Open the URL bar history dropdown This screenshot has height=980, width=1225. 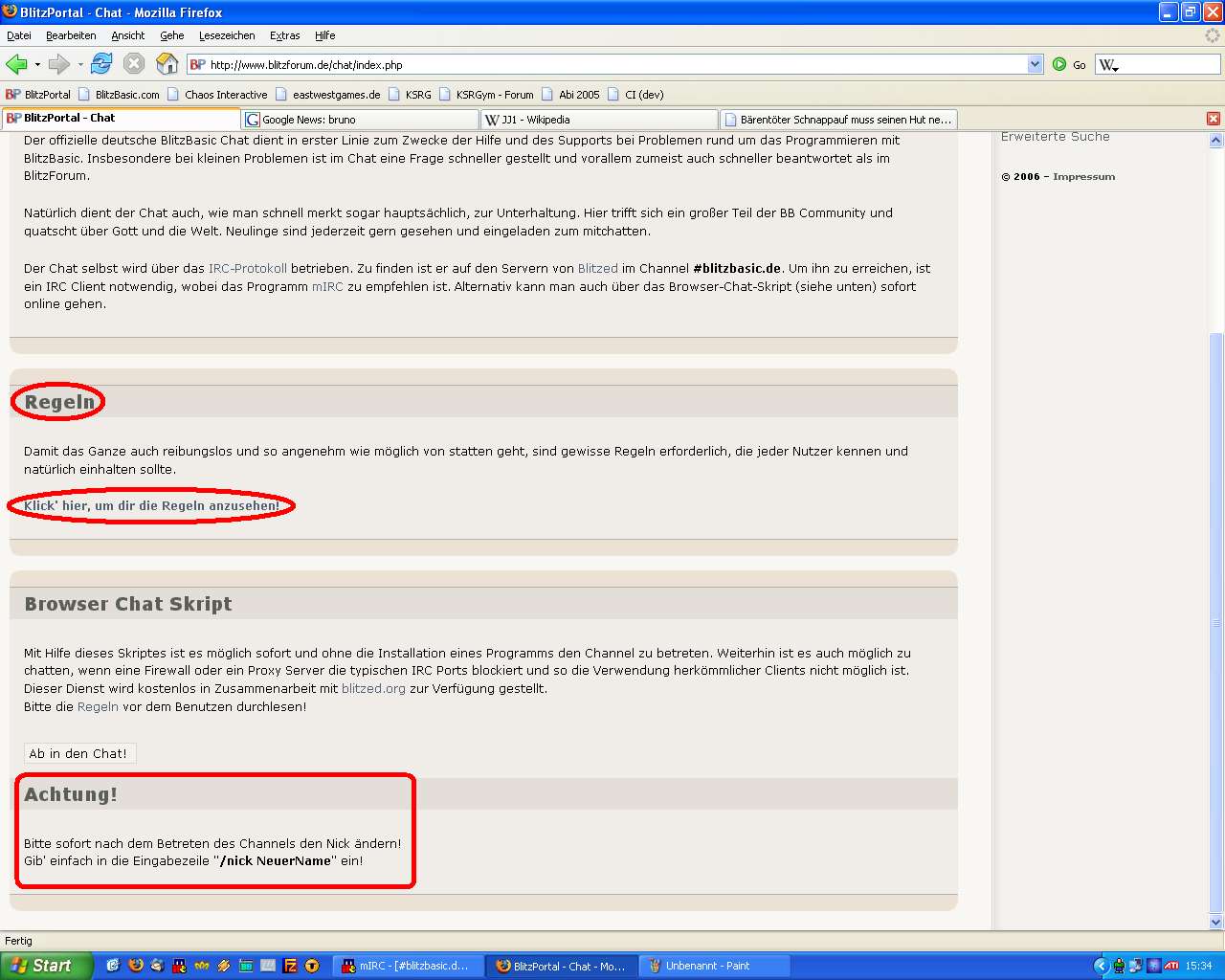(x=1035, y=64)
